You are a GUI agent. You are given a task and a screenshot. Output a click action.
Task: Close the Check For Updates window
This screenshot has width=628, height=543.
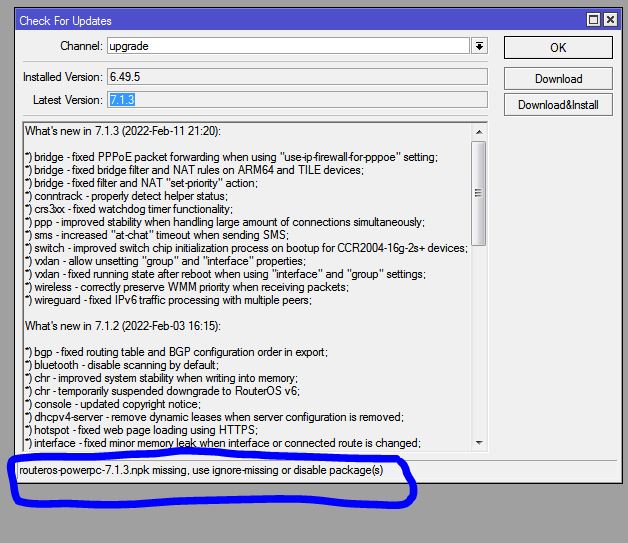tap(610, 20)
